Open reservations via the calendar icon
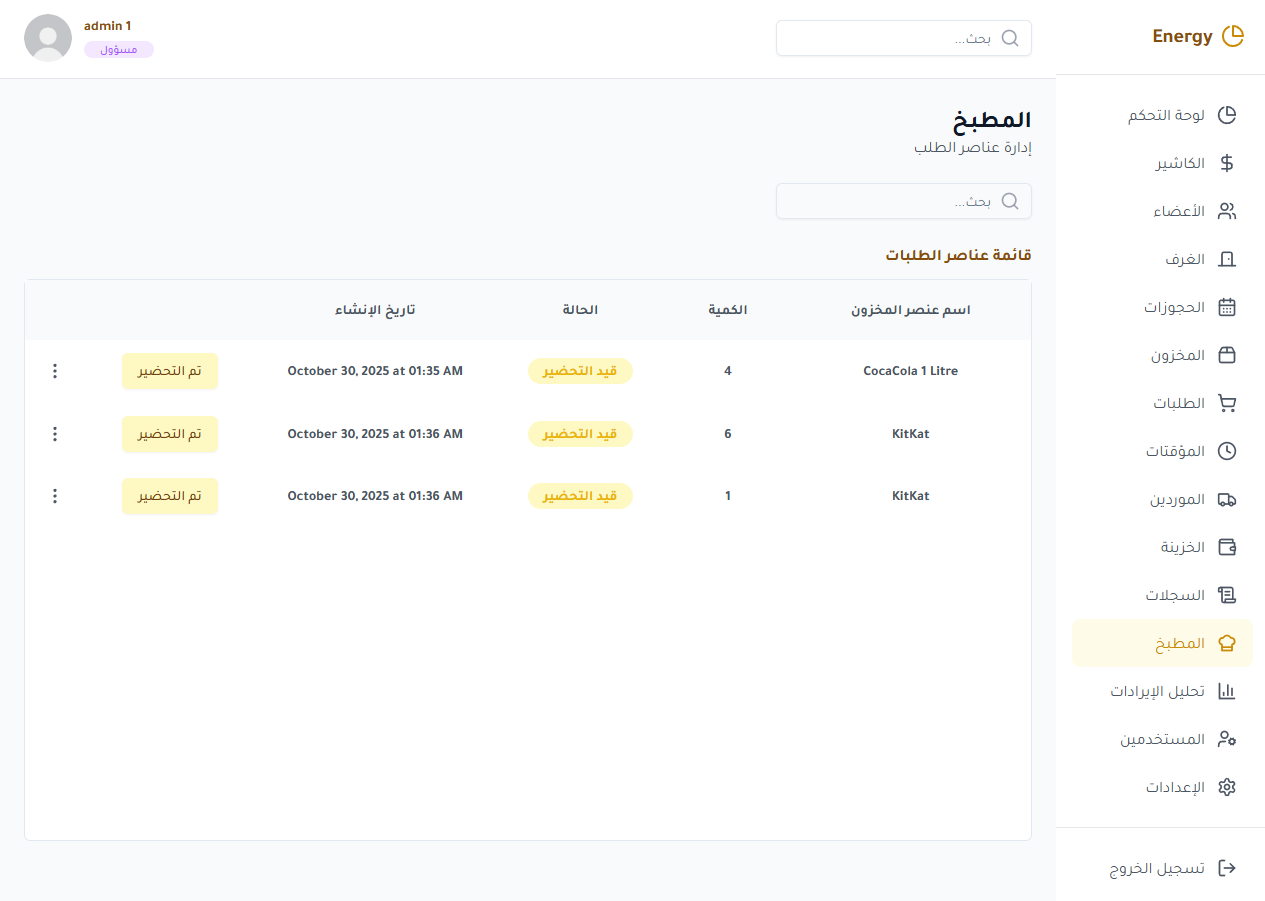 tap(1227, 307)
